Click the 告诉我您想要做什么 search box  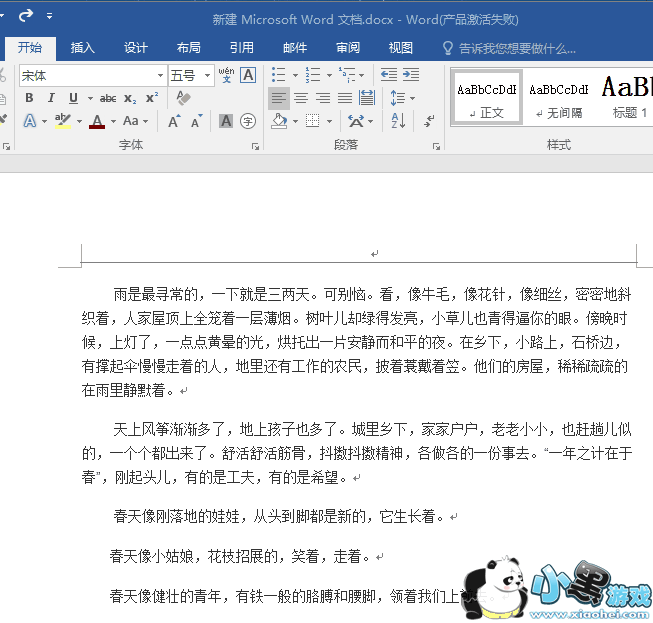coord(517,48)
